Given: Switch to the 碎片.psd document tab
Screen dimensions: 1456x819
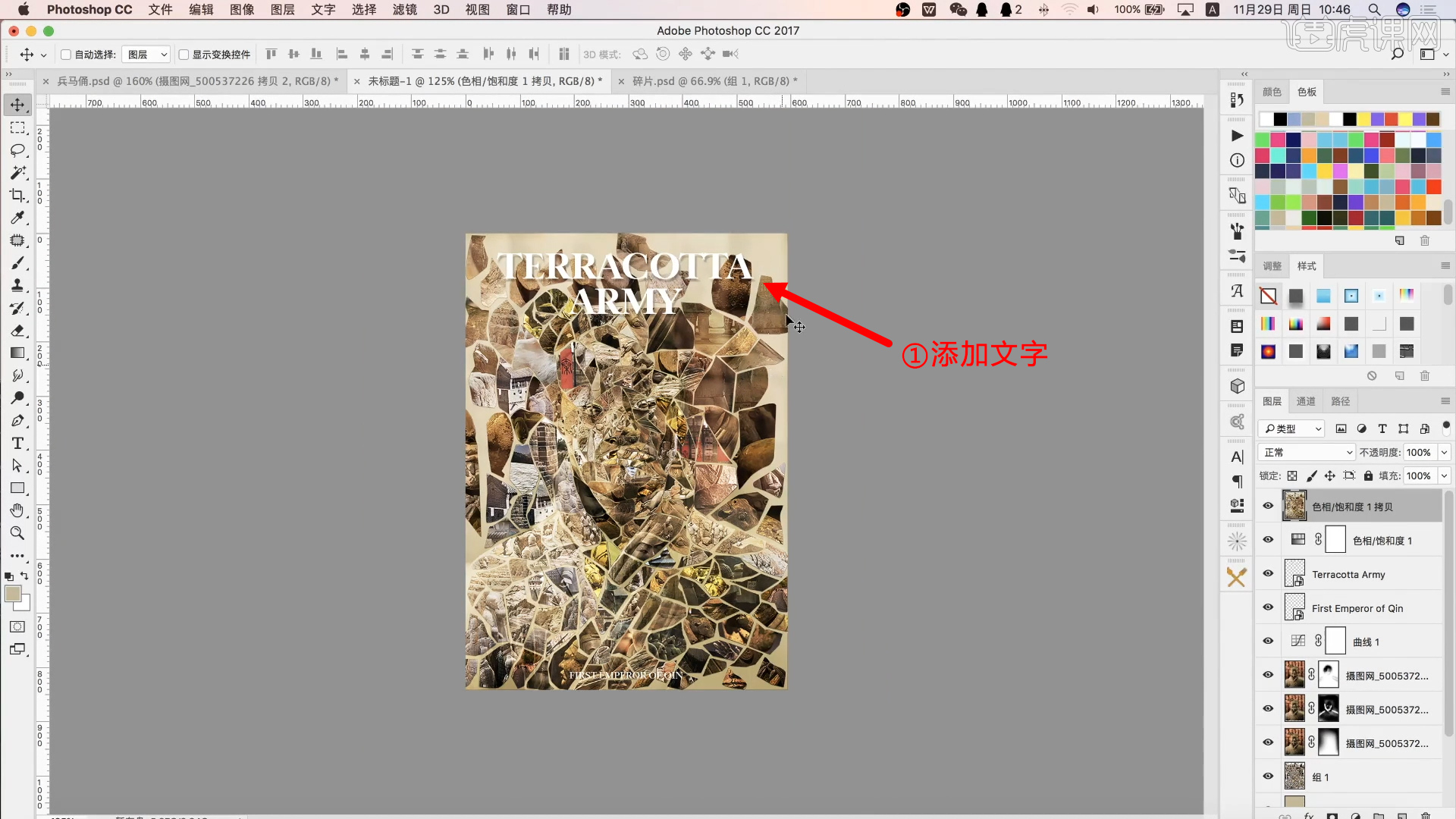Looking at the screenshot, I should (715, 81).
